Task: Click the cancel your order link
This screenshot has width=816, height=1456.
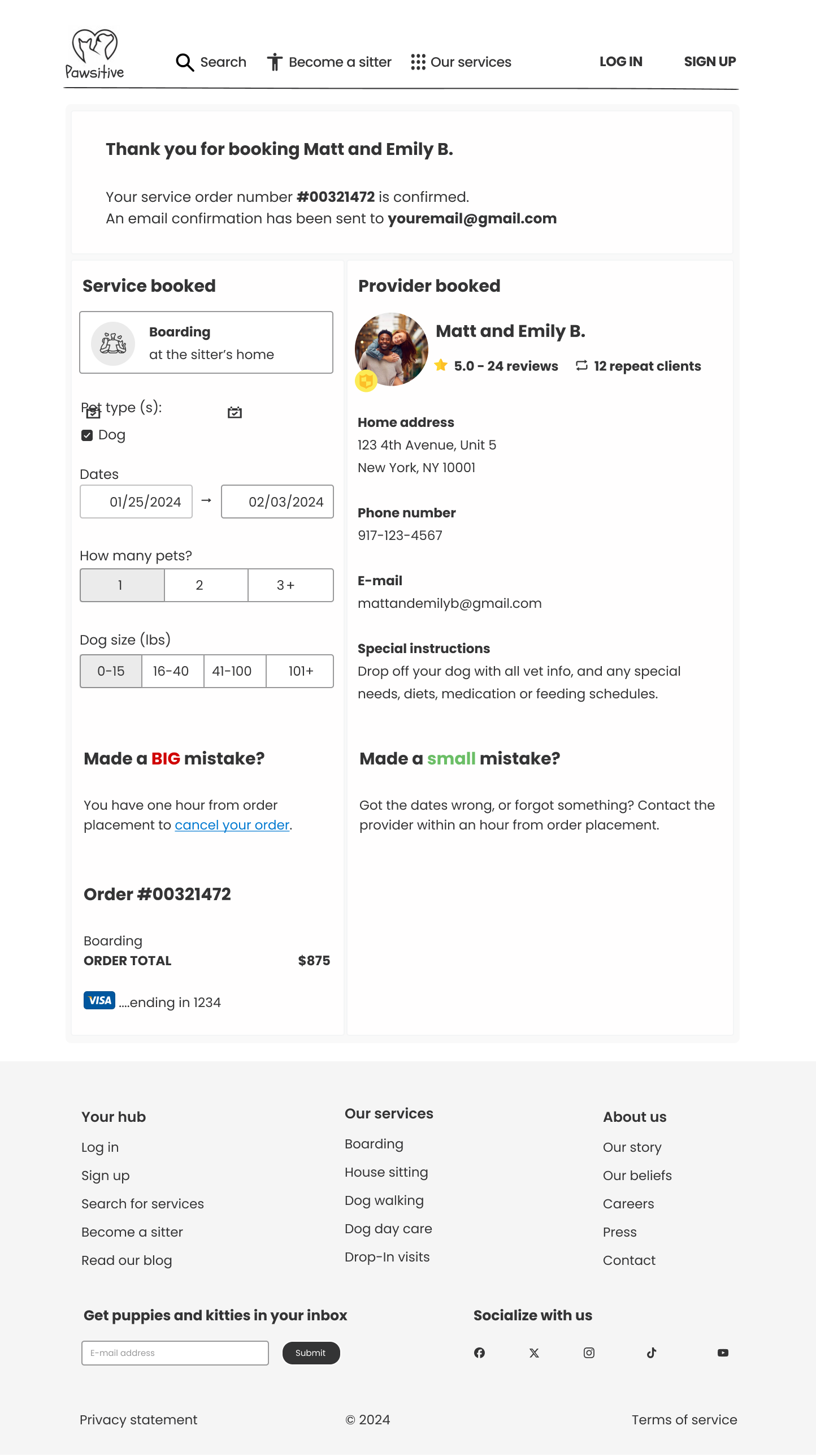Action: (232, 825)
